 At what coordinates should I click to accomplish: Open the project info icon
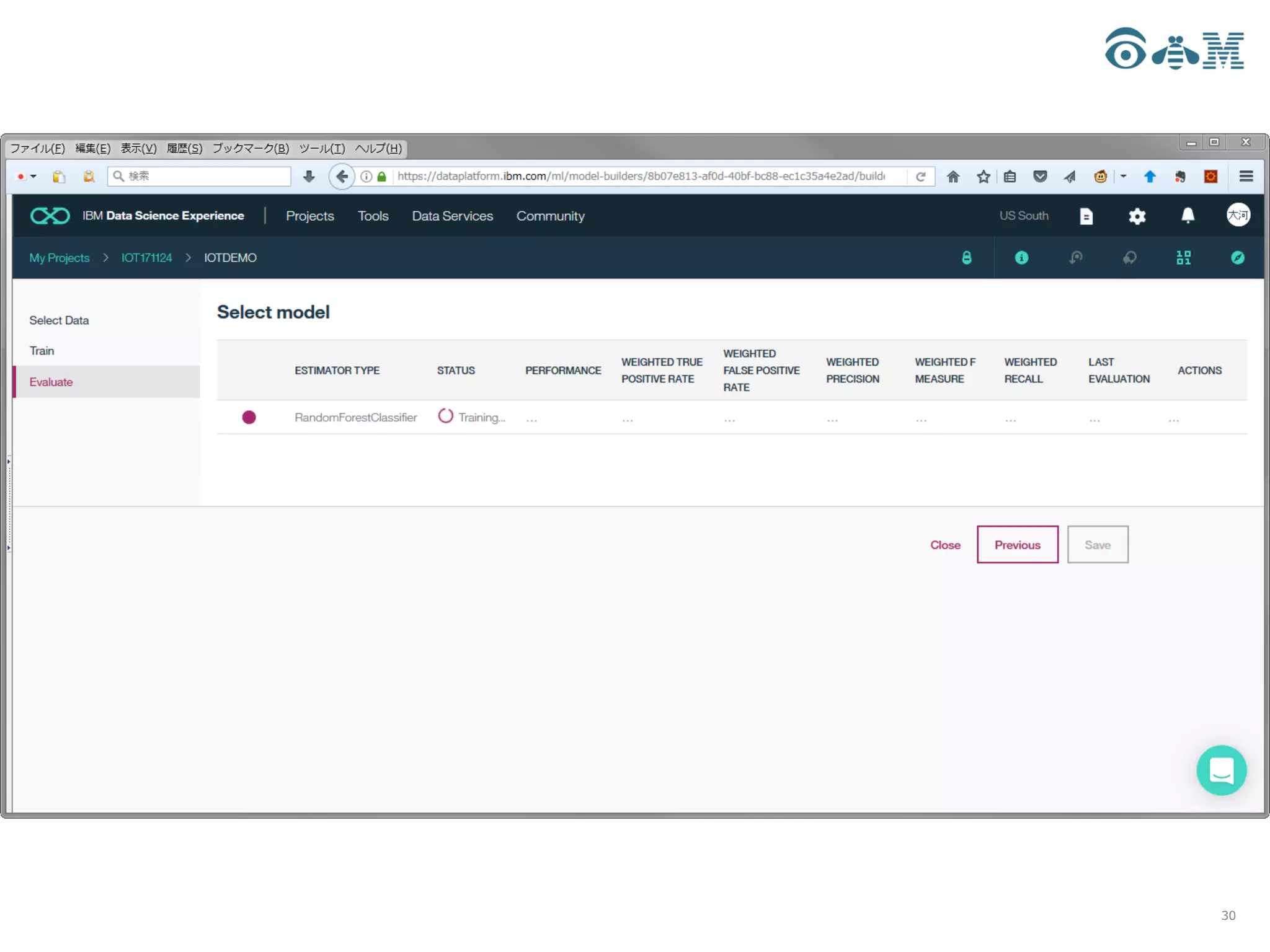(1021, 258)
